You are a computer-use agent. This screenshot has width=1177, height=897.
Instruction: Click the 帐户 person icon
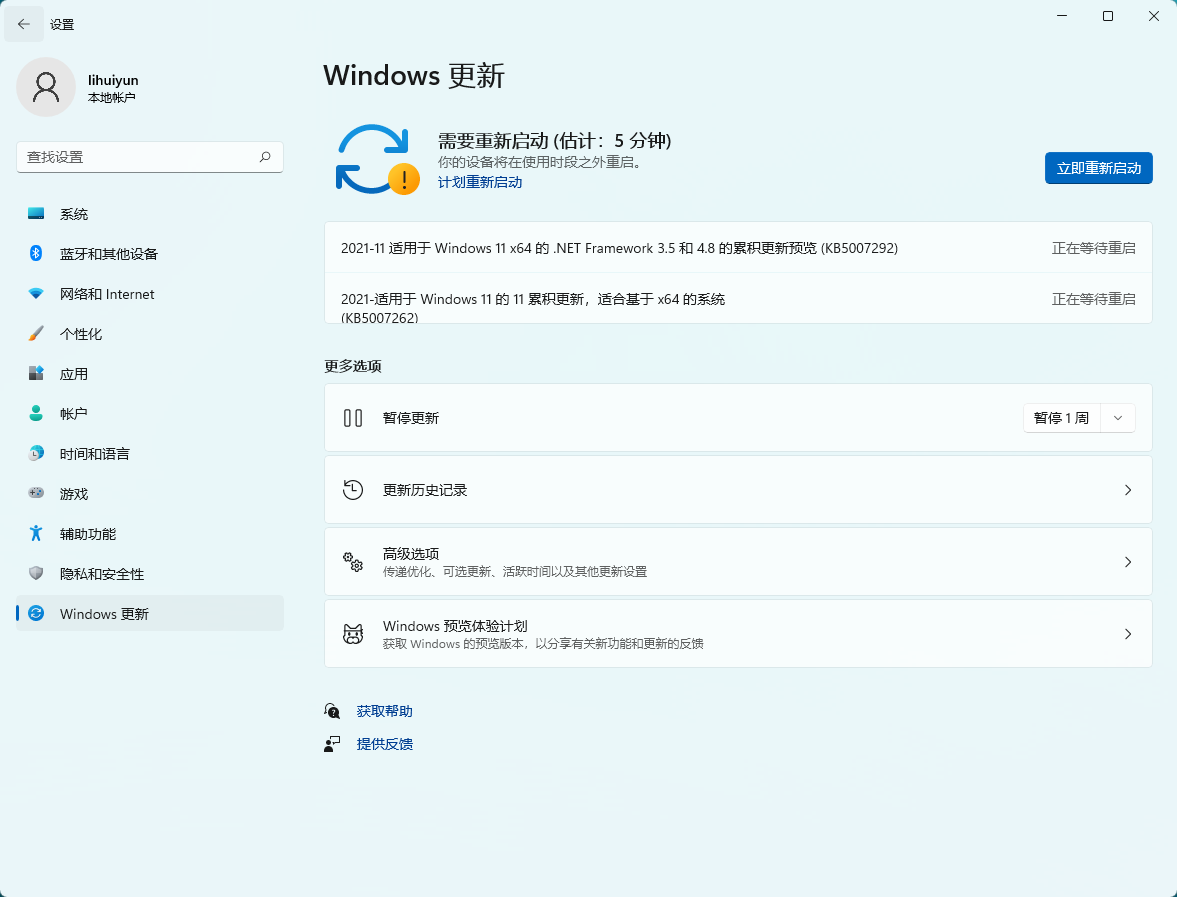(36, 414)
